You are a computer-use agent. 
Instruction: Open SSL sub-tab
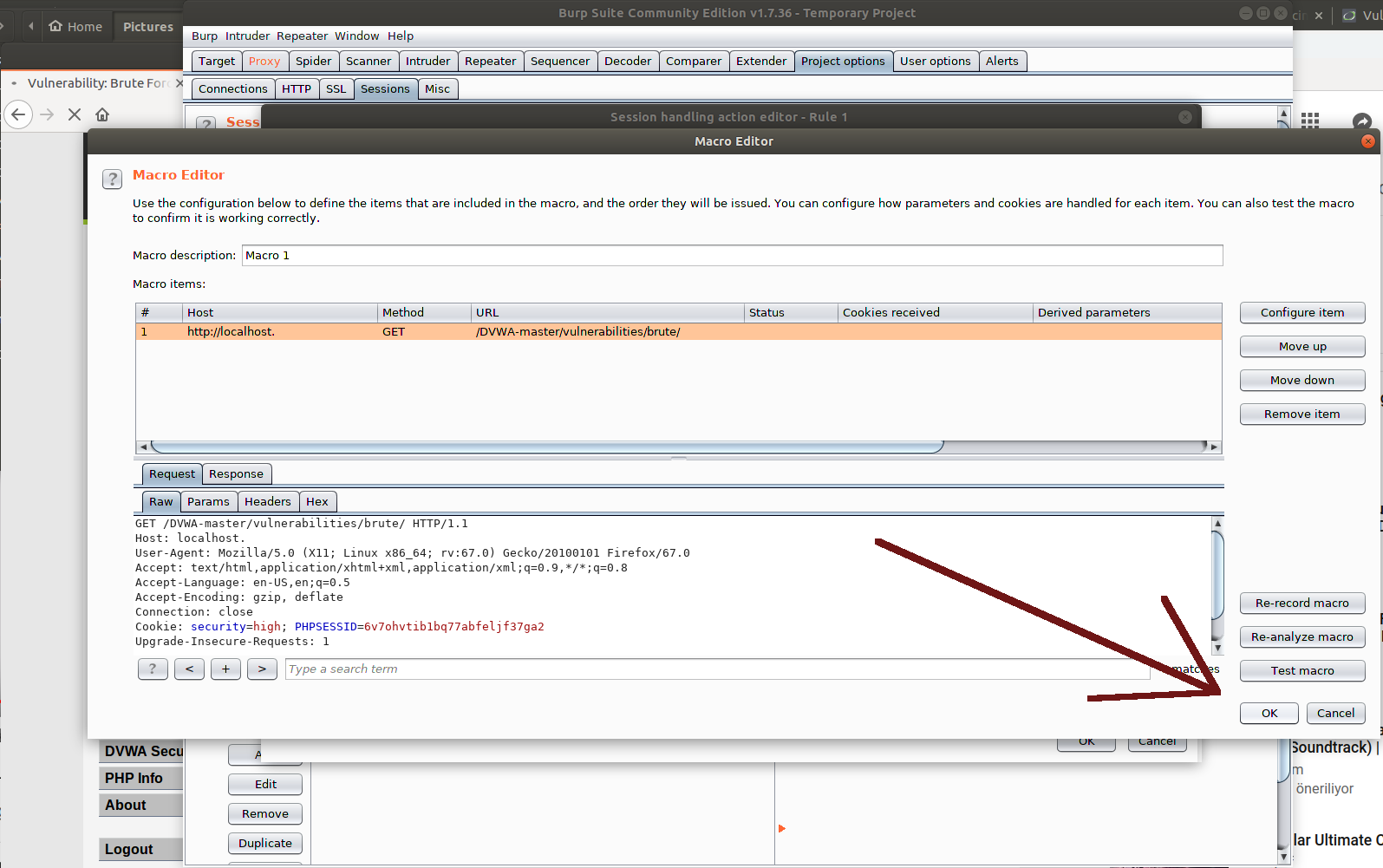[336, 88]
